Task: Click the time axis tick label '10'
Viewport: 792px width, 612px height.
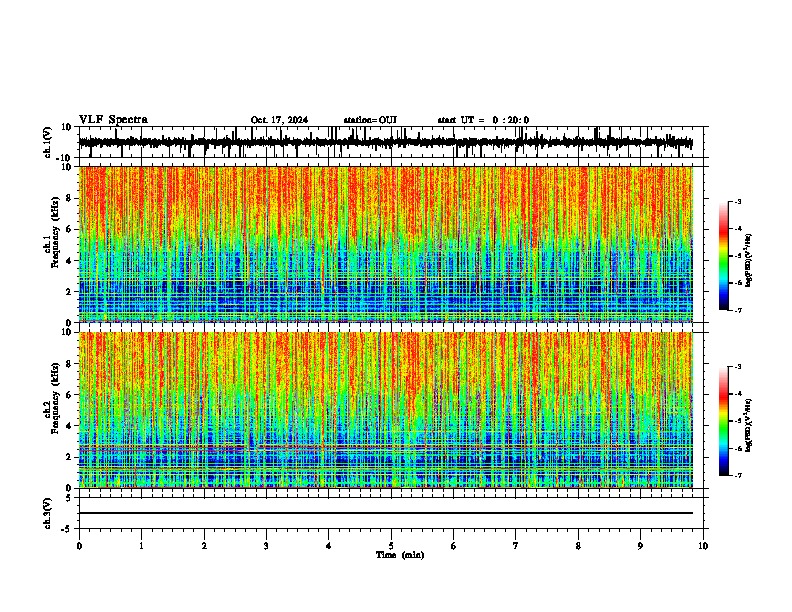Action: coord(703,546)
